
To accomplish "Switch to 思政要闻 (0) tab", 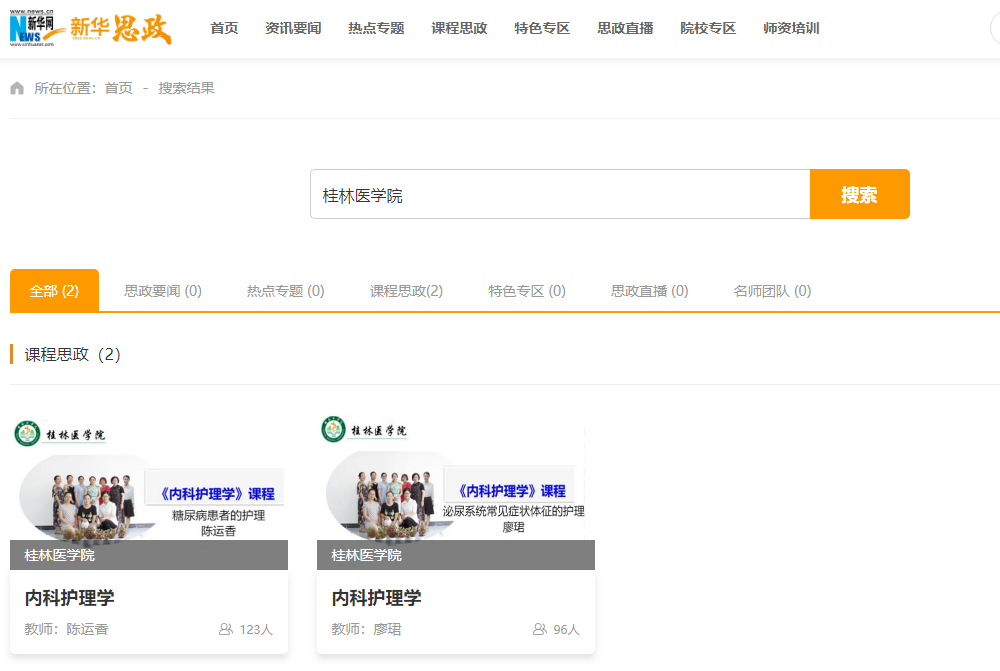I will tap(163, 291).
